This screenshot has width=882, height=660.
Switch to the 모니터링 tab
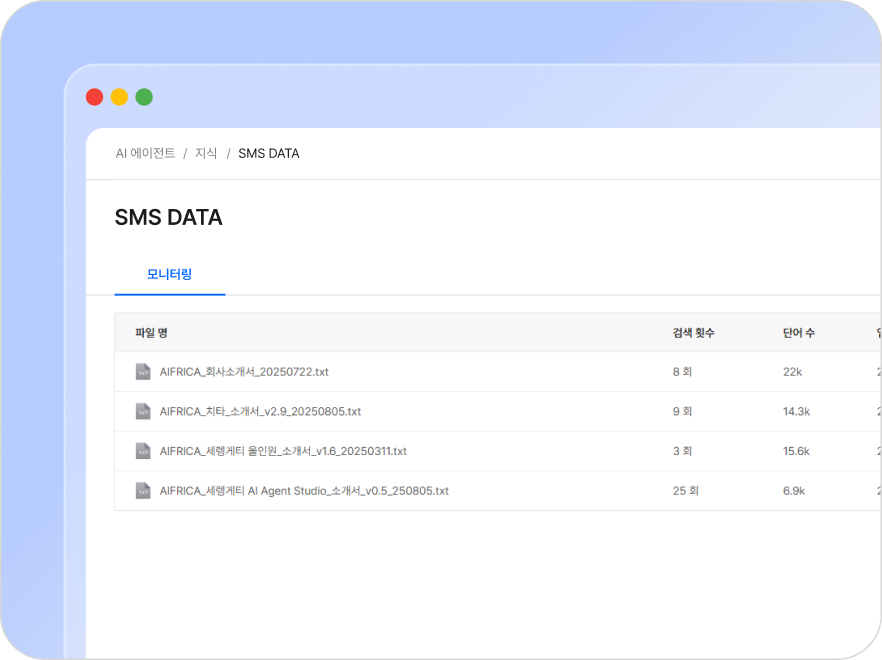point(170,274)
